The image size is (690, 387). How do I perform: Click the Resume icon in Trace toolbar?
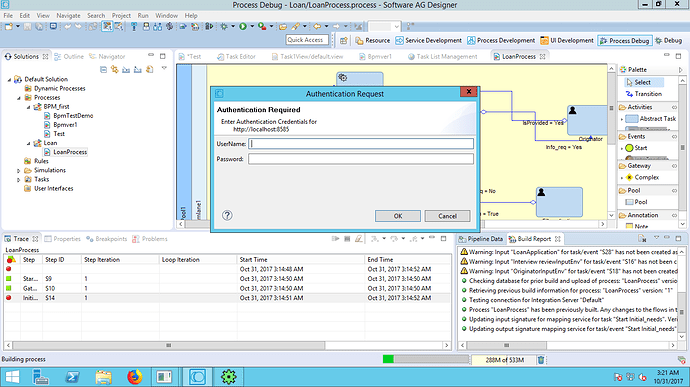335,239
